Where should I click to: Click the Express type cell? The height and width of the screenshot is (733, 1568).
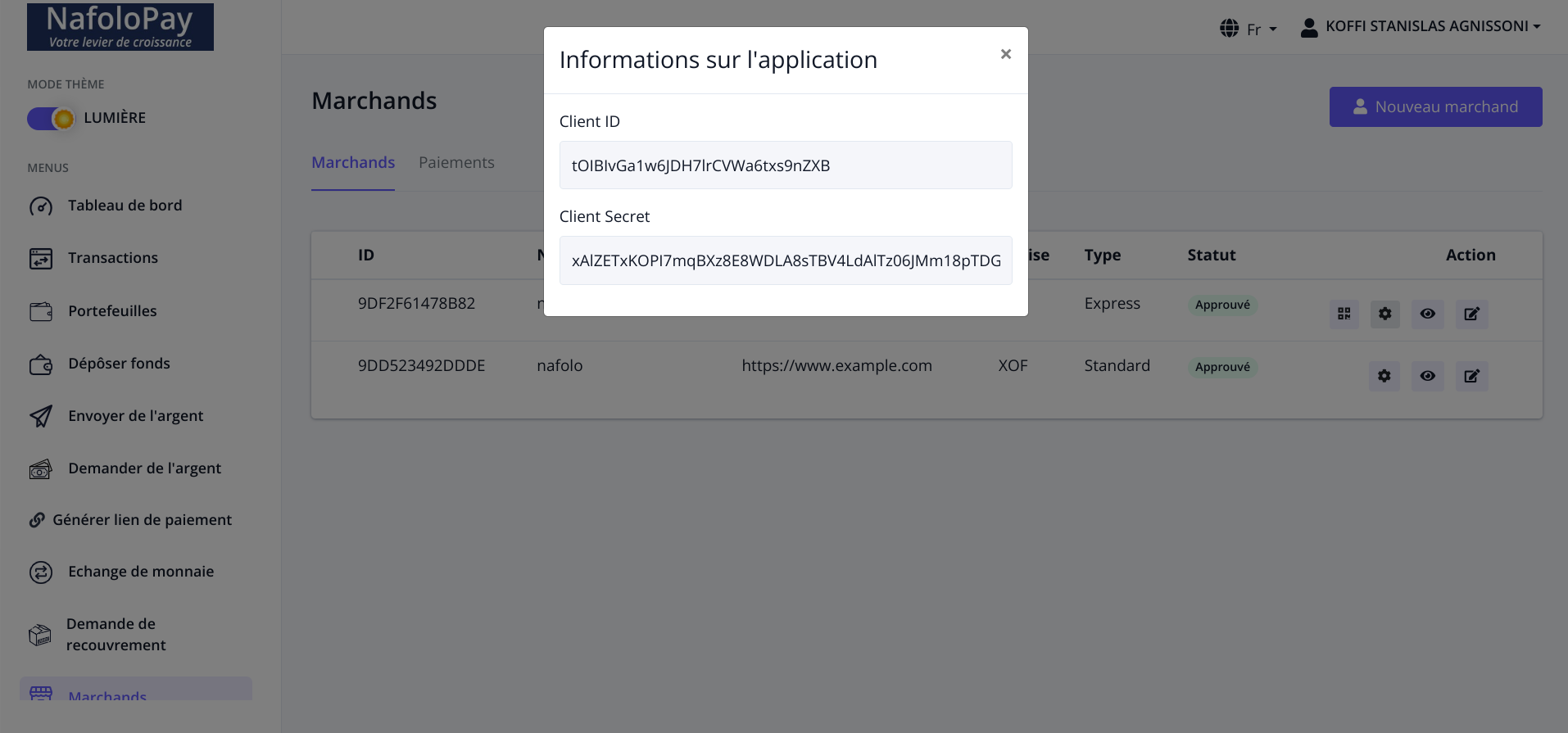click(x=1112, y=304)
